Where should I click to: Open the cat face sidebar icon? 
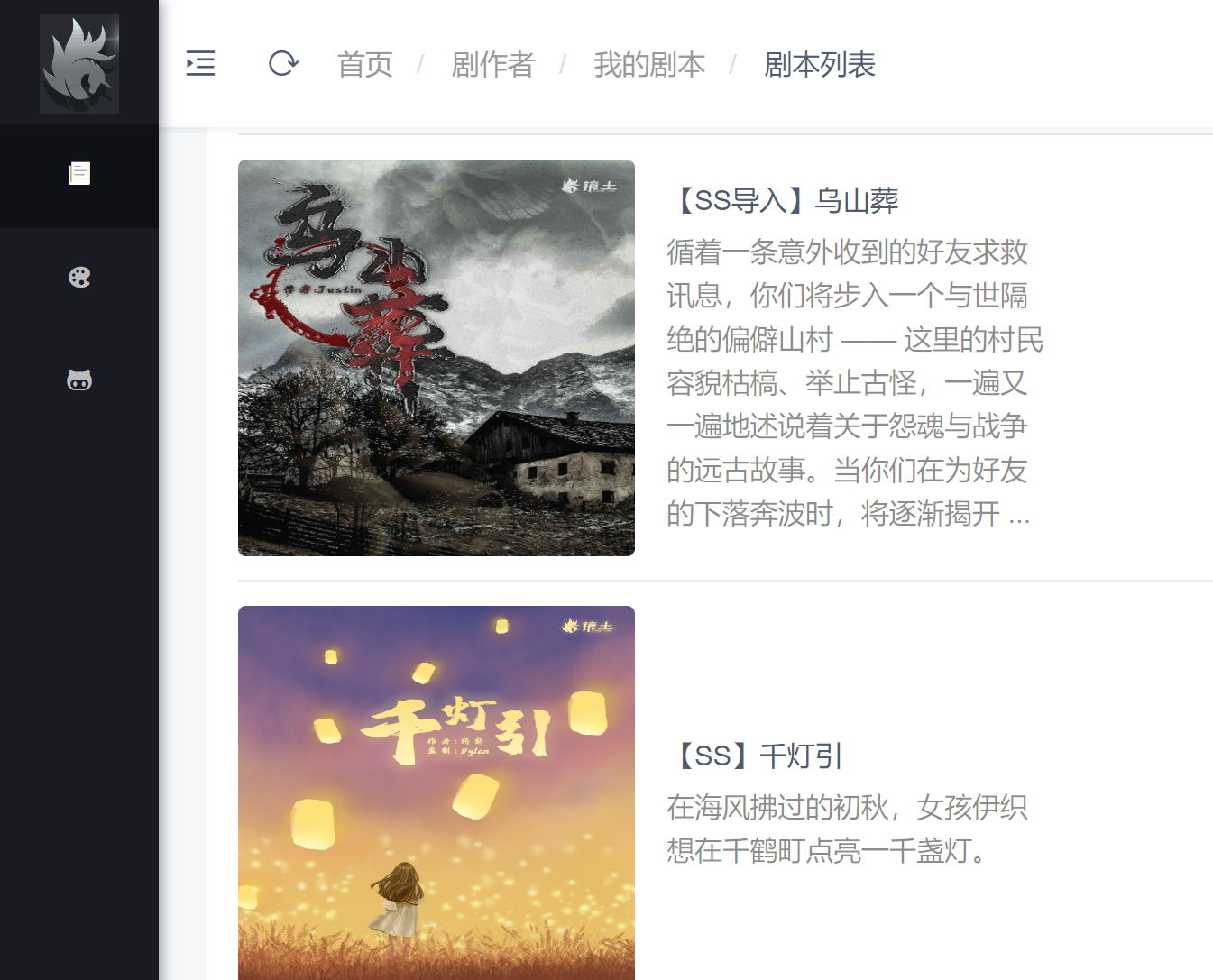pos(79,380)
